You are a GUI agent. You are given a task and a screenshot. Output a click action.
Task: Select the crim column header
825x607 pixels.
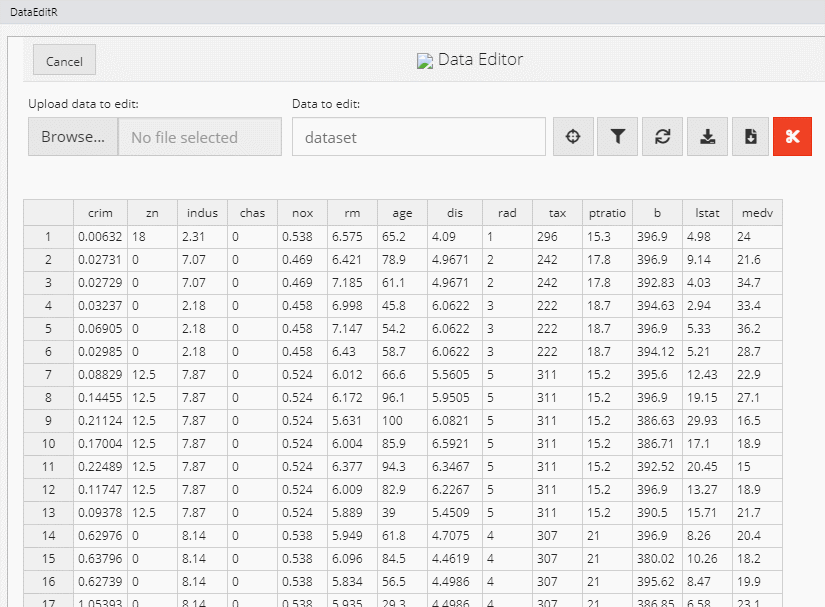tap(100, 213)
